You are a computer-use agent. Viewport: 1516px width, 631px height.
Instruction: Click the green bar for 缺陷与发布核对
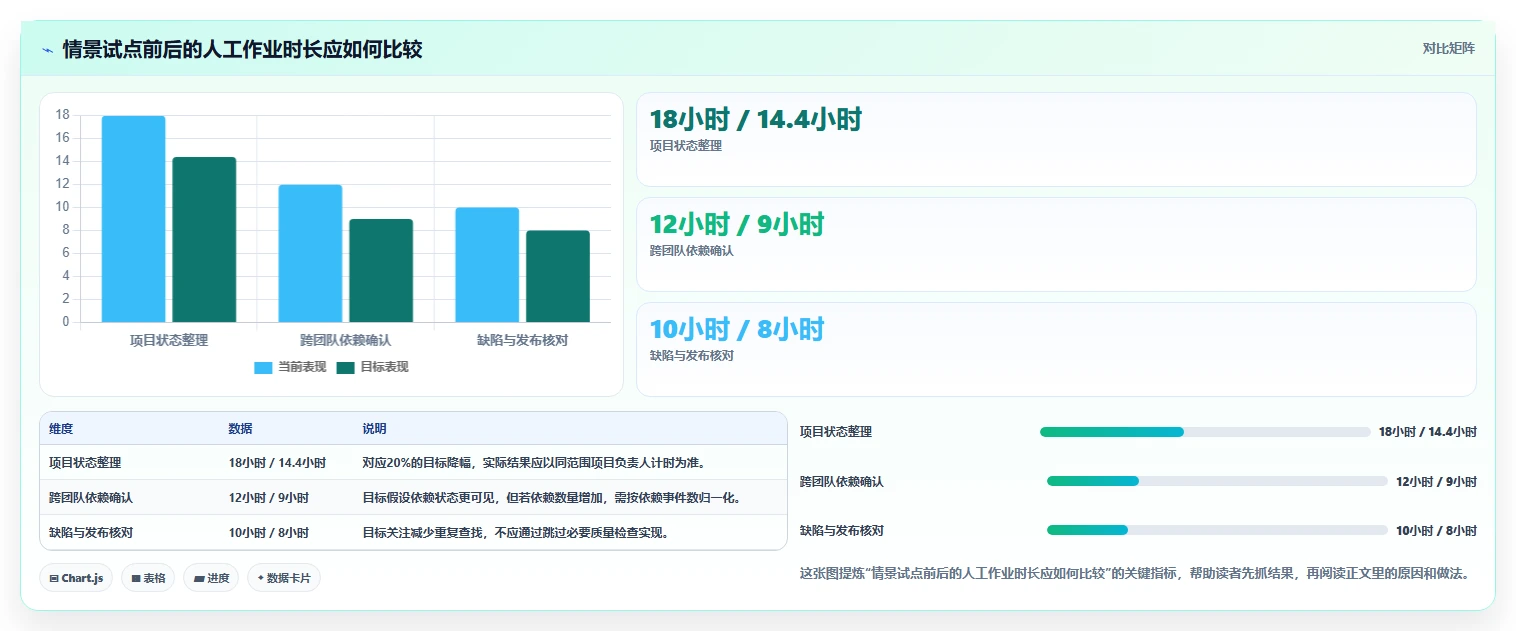coord(558,276)
